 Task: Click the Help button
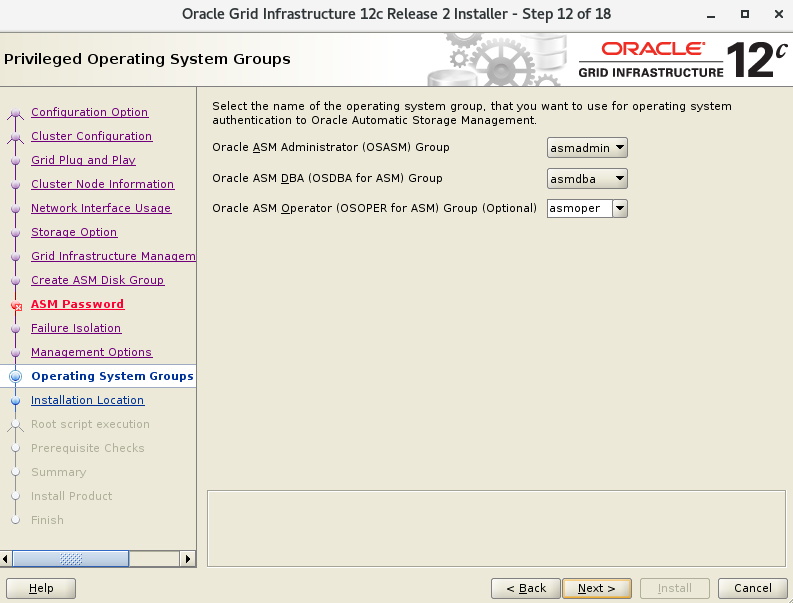click(41, 588)
